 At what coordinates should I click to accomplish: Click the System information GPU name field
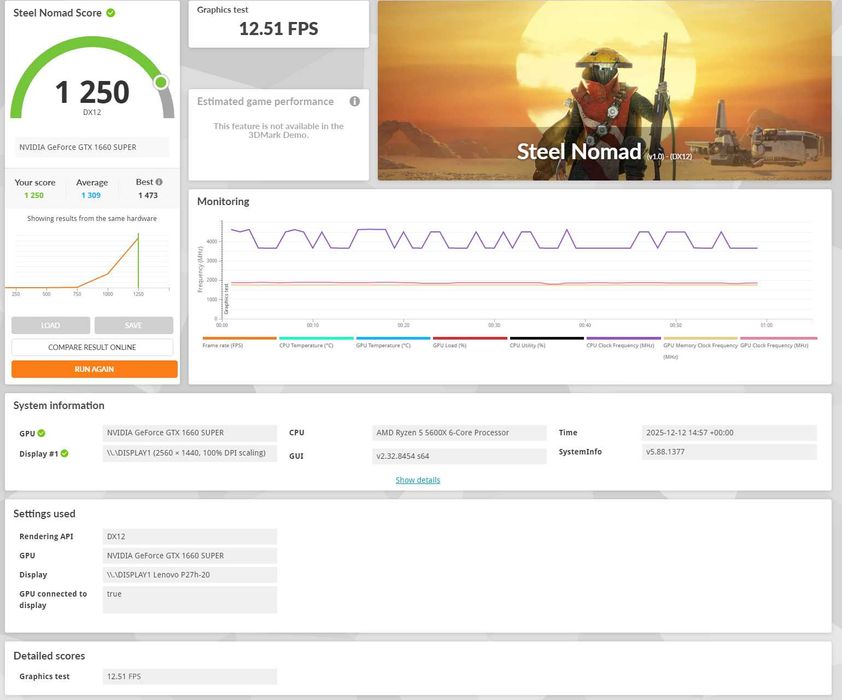point(190,433)
